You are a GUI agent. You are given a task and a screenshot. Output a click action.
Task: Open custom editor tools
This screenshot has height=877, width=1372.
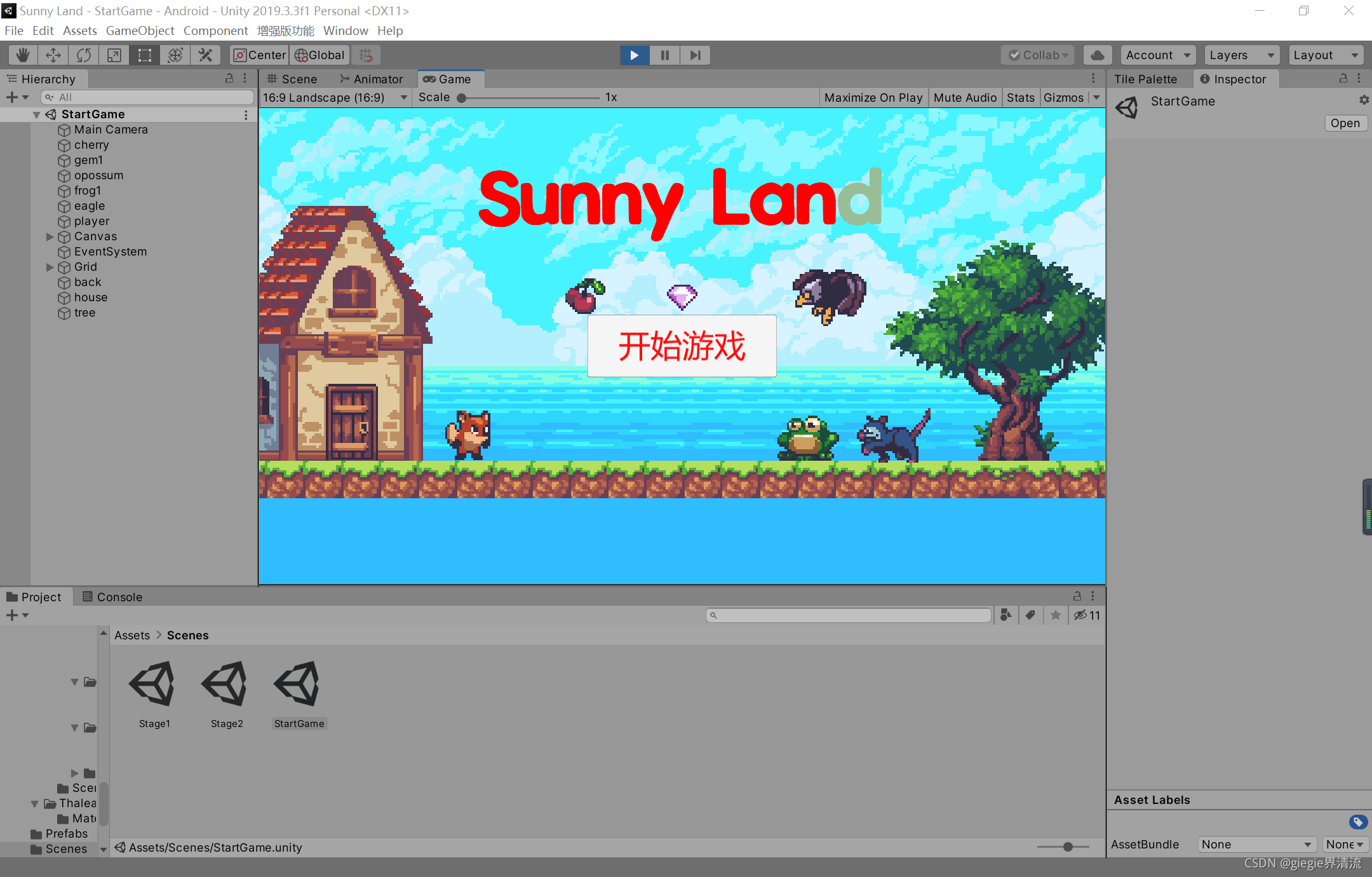[206, 55]
